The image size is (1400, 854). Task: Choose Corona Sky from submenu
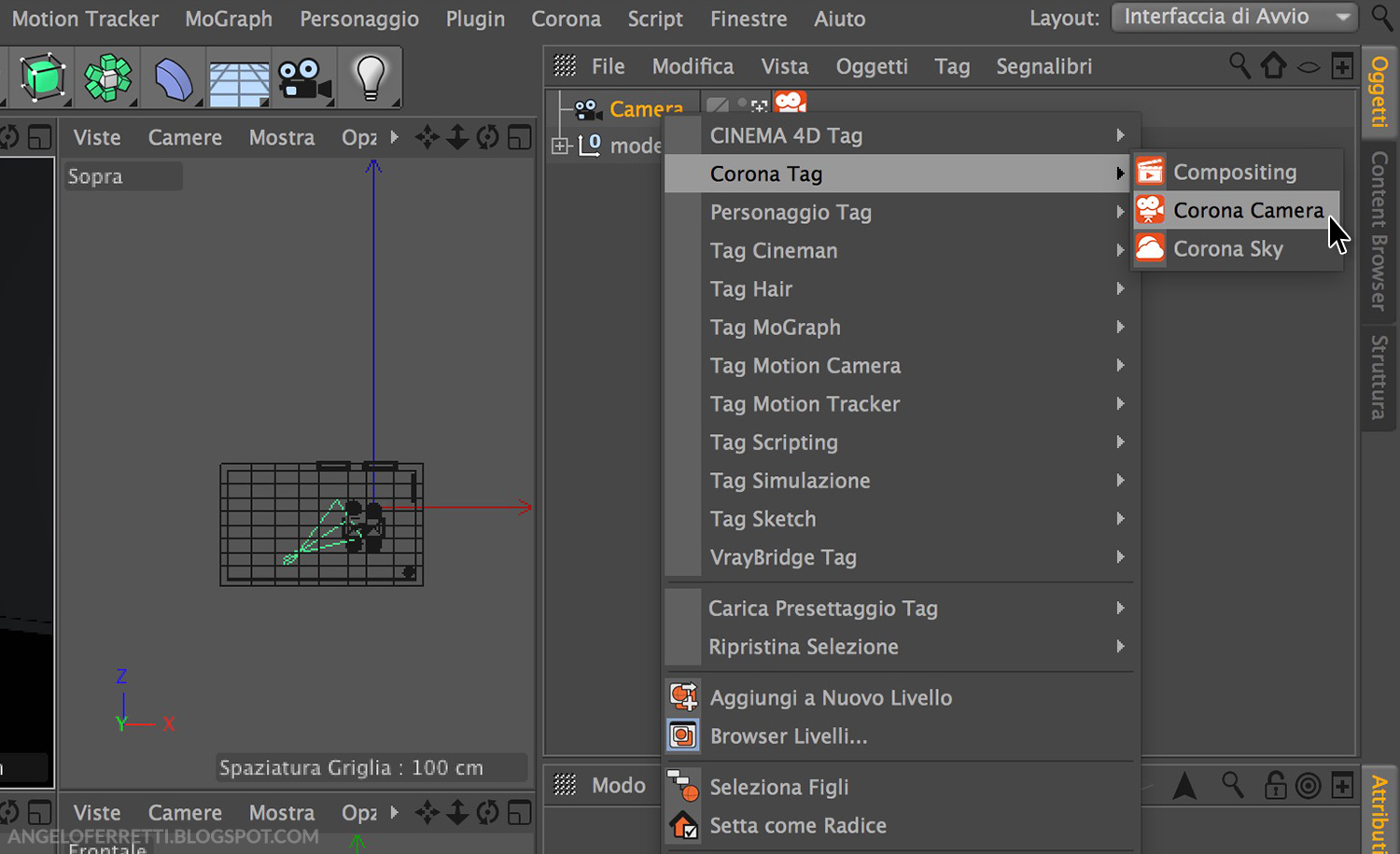coord(1237,248)
